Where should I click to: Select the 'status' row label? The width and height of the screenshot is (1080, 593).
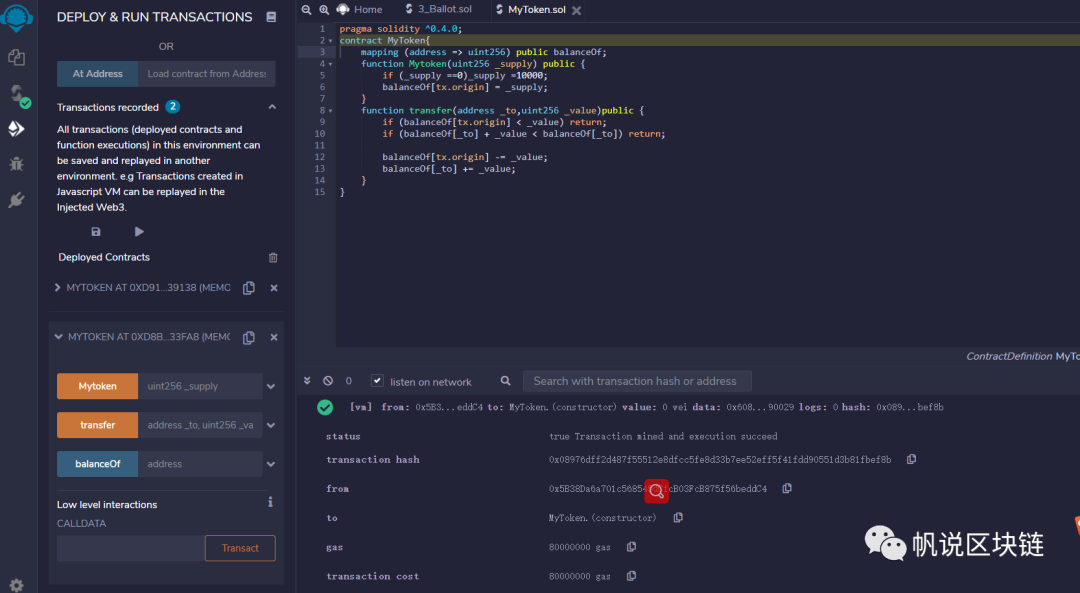(343, 437)
